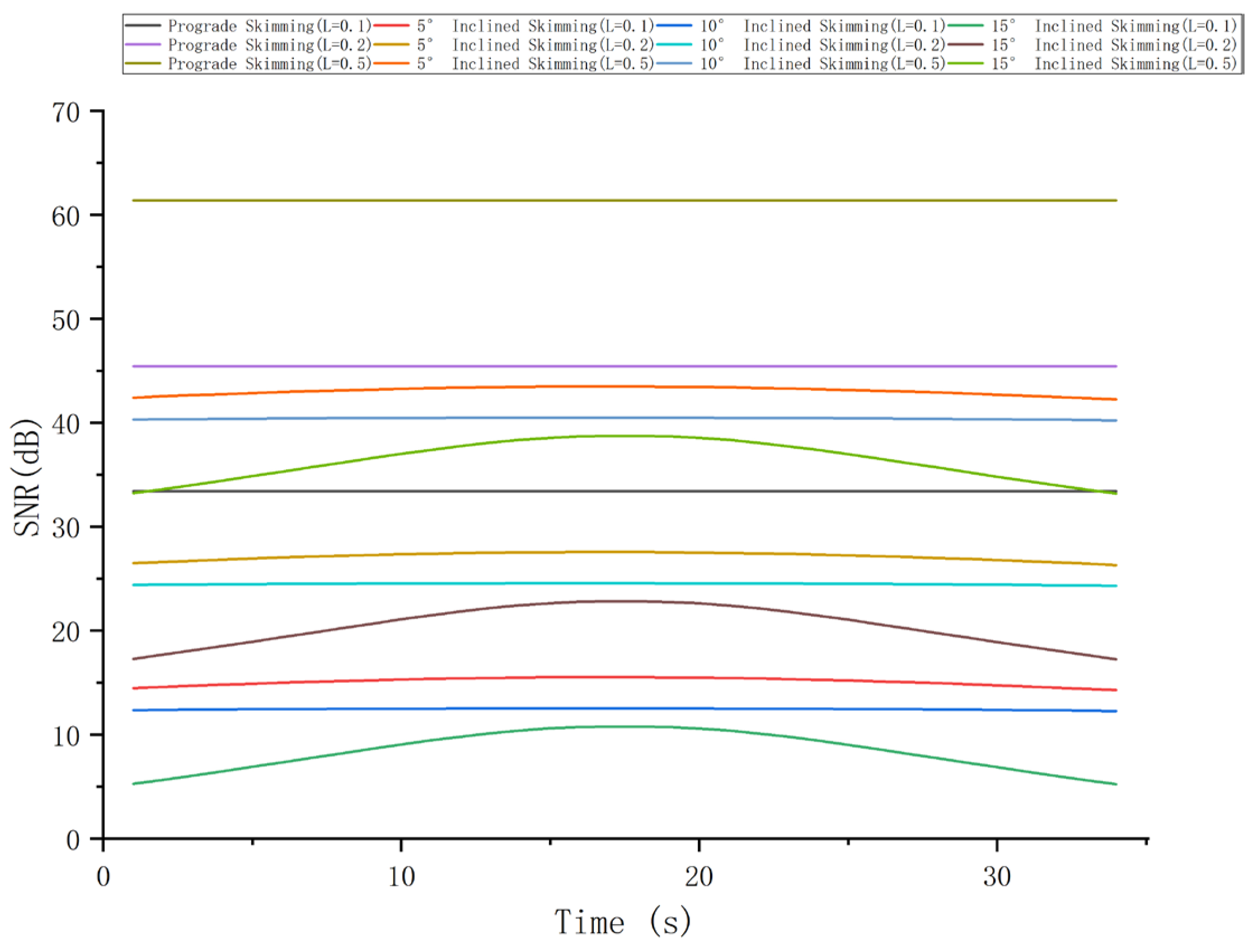The image size is (1258, 952).
Task: Click the 20 tick label on x-axis
Action: 698,877
